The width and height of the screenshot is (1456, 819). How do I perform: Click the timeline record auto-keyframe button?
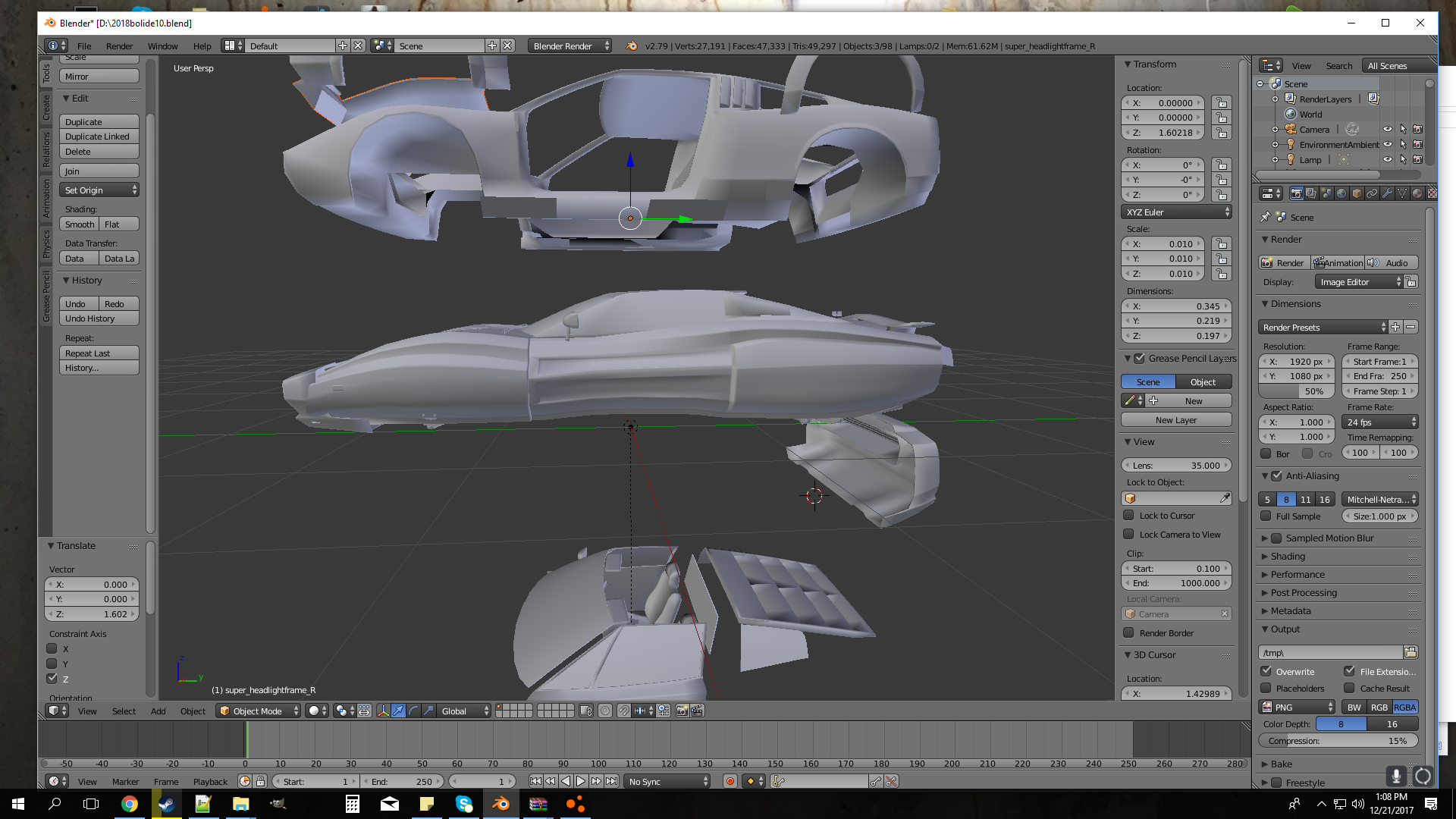tap(730, 782)
